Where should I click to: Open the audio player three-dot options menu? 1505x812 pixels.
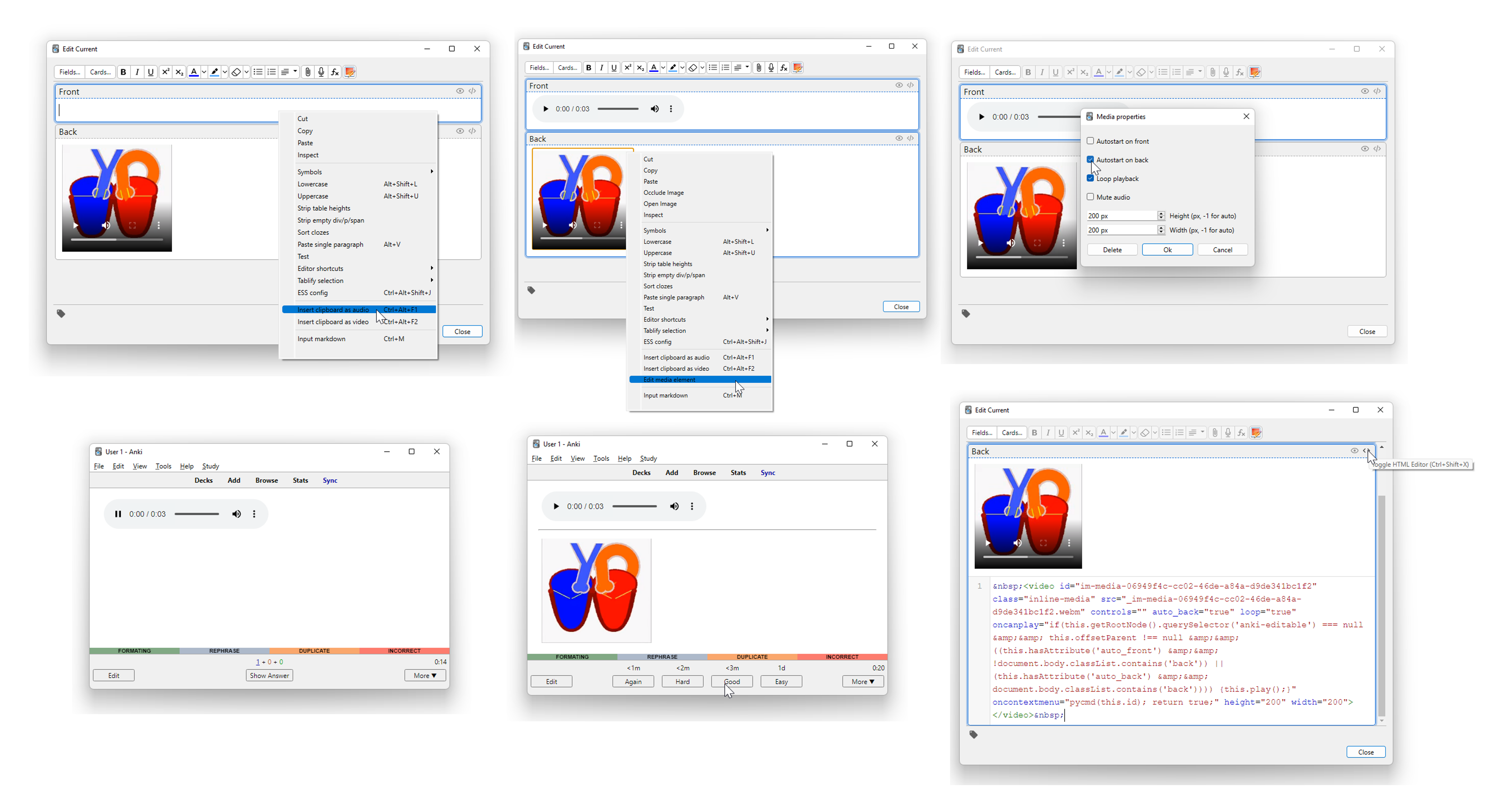click(x=671, y=109)
